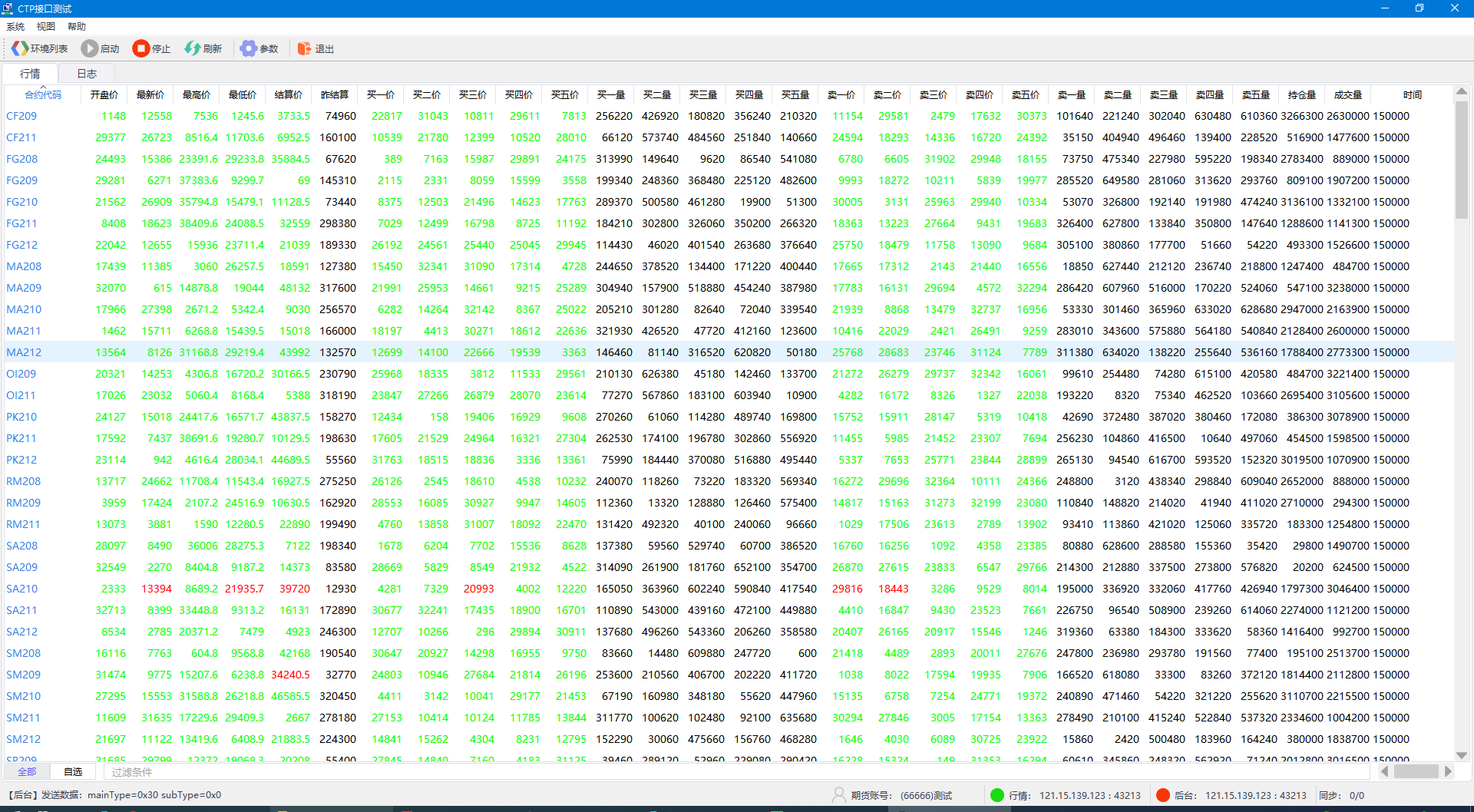Image resolution: width=1474 pixels, height=812 pixels.
Task: Click the horizontal scrollbar right arrow
Action: (1448, 771)
